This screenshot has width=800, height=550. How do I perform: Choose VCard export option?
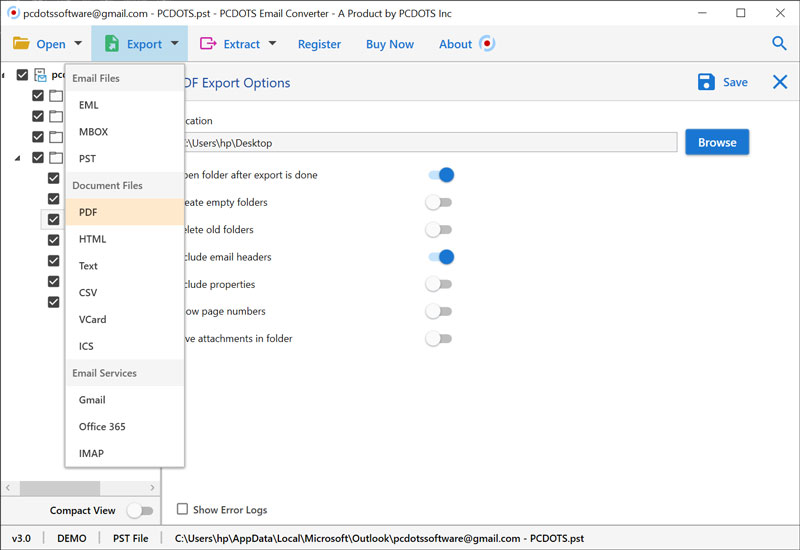[124, 319]
